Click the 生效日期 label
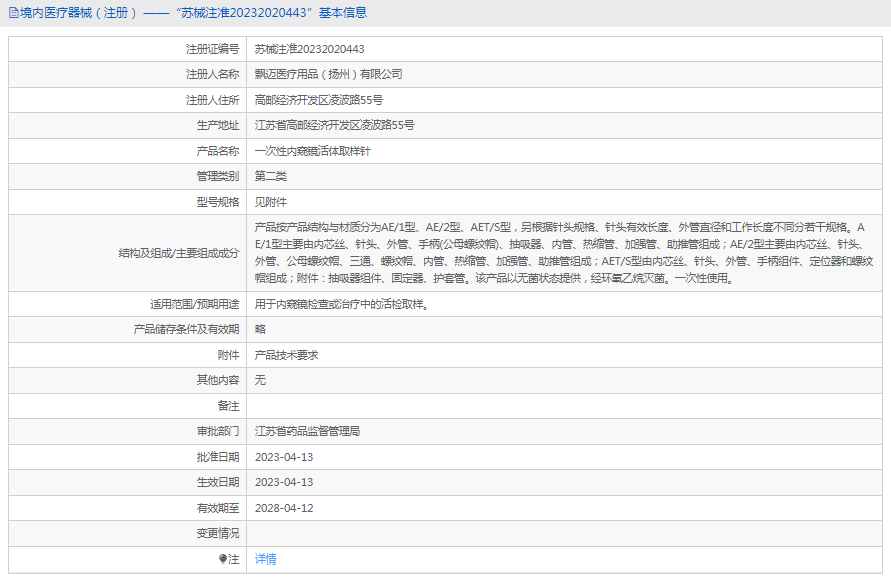The height and width of the screenshot is (583, 891). pyautogui.click(x=218, y=482)
